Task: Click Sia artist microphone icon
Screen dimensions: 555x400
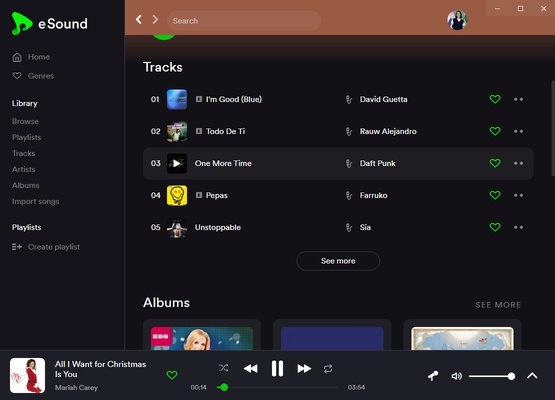Action: coord(349,227)
